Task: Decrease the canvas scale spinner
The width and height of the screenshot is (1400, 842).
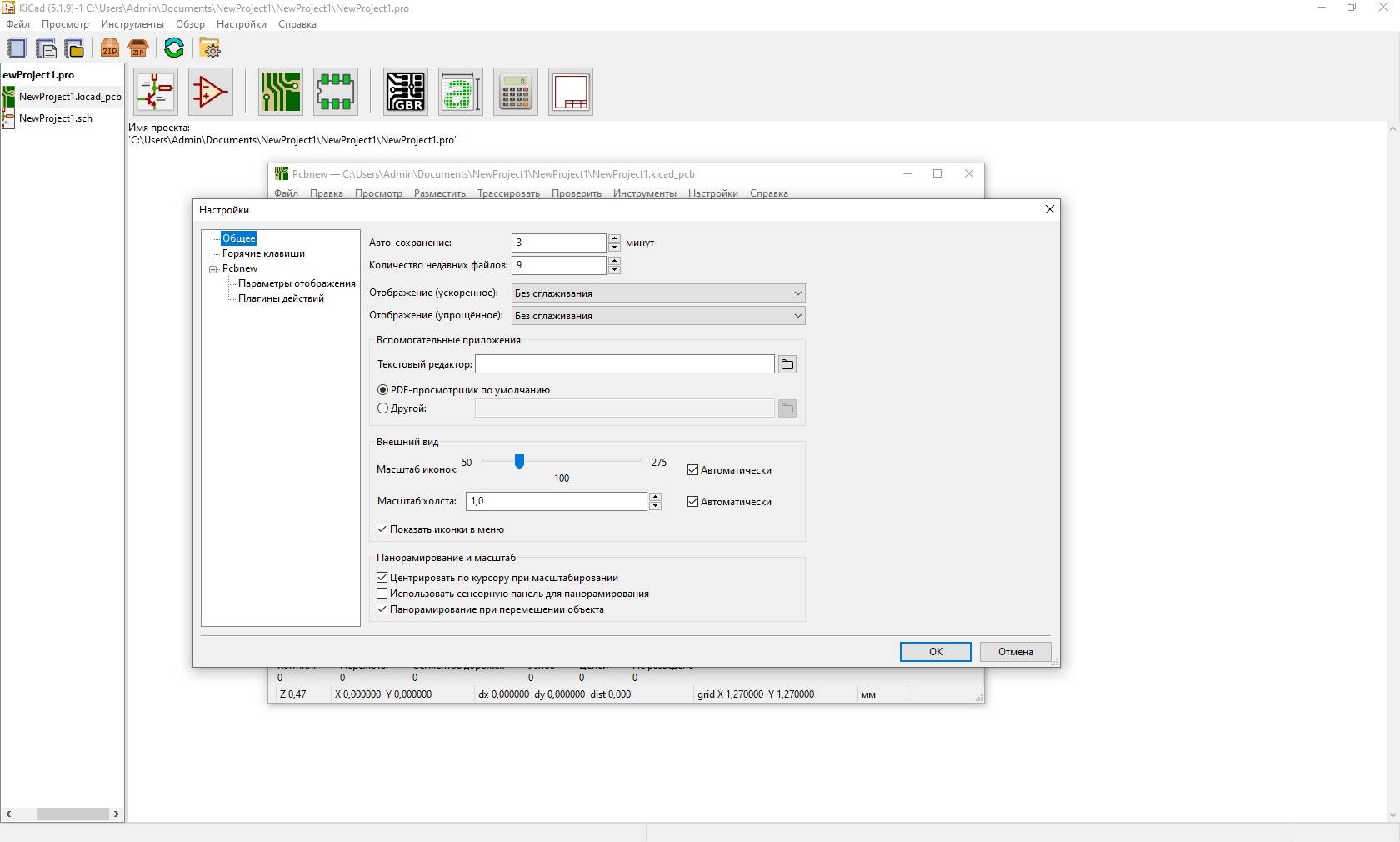Action: 655,506
